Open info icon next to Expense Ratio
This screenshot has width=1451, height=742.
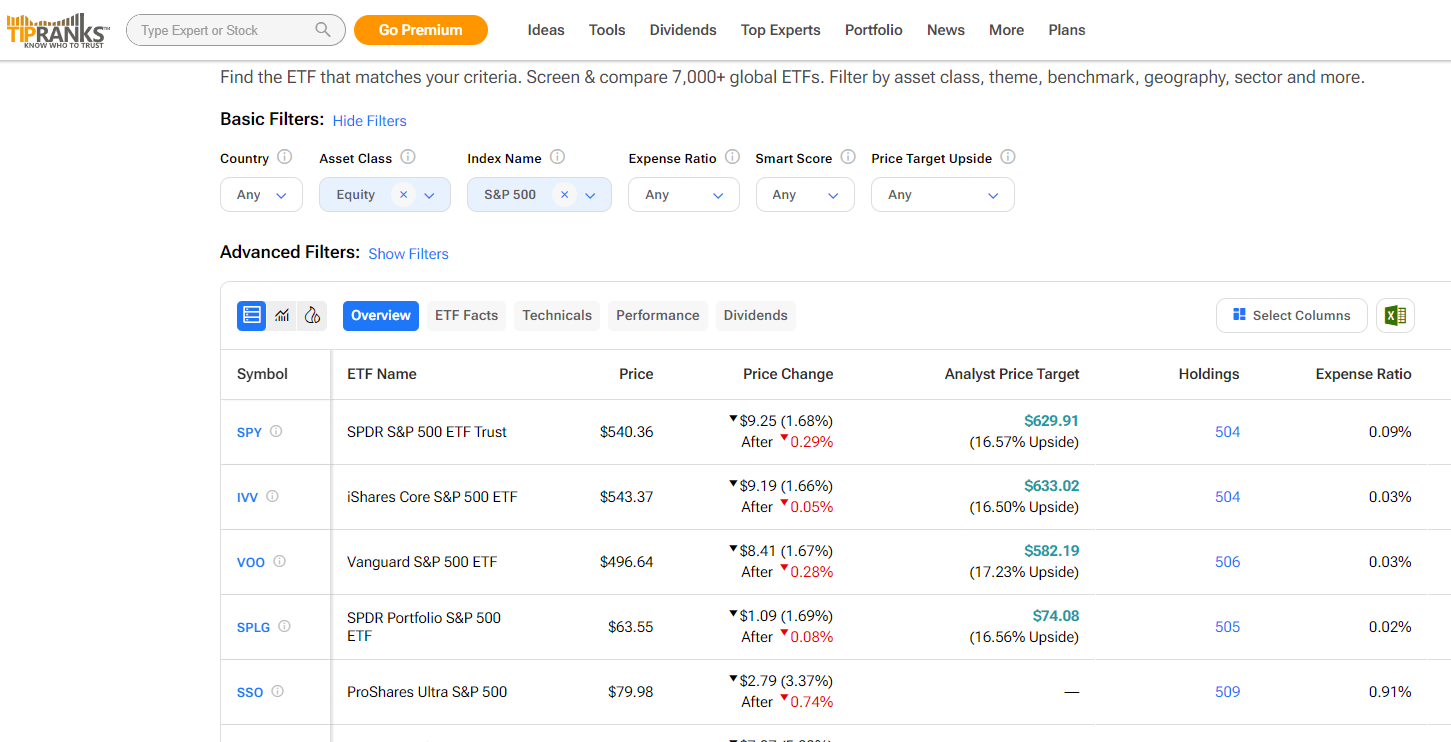(x=732, y=157)
